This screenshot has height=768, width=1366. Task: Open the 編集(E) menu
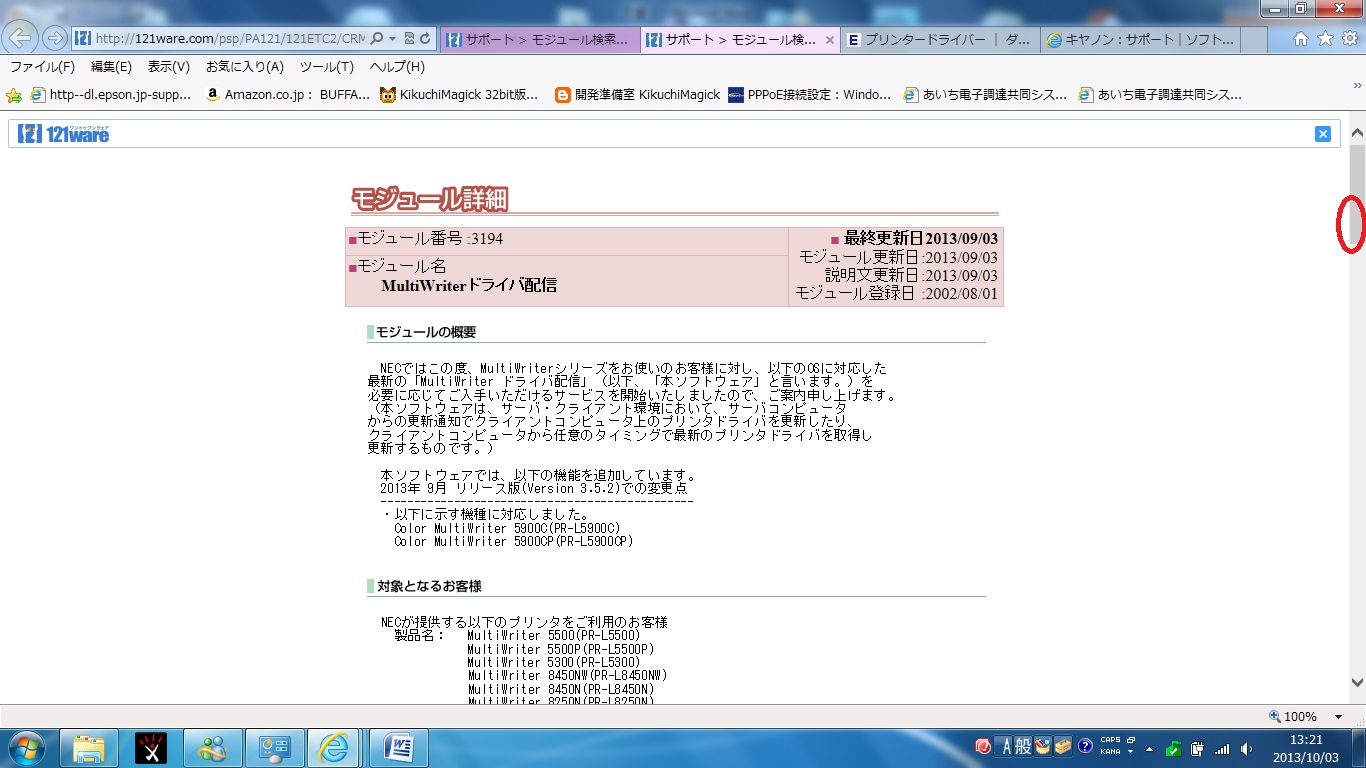(x=111, y=67)
